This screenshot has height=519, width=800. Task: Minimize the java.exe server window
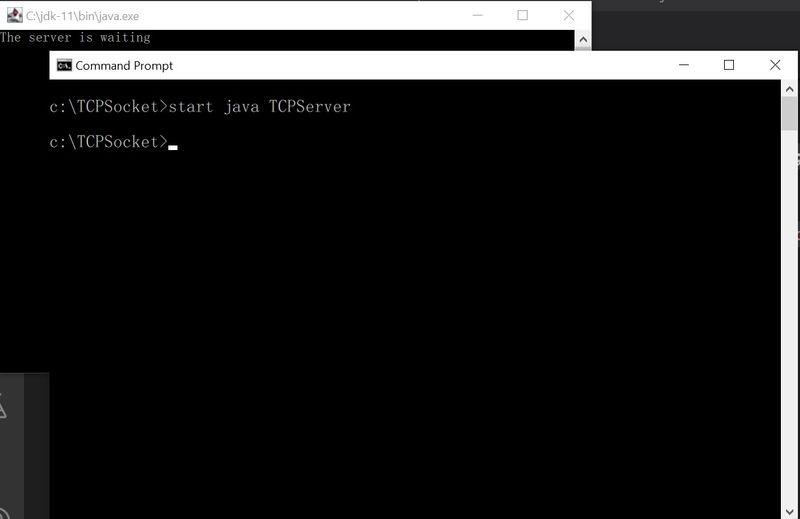coord(477,15)
